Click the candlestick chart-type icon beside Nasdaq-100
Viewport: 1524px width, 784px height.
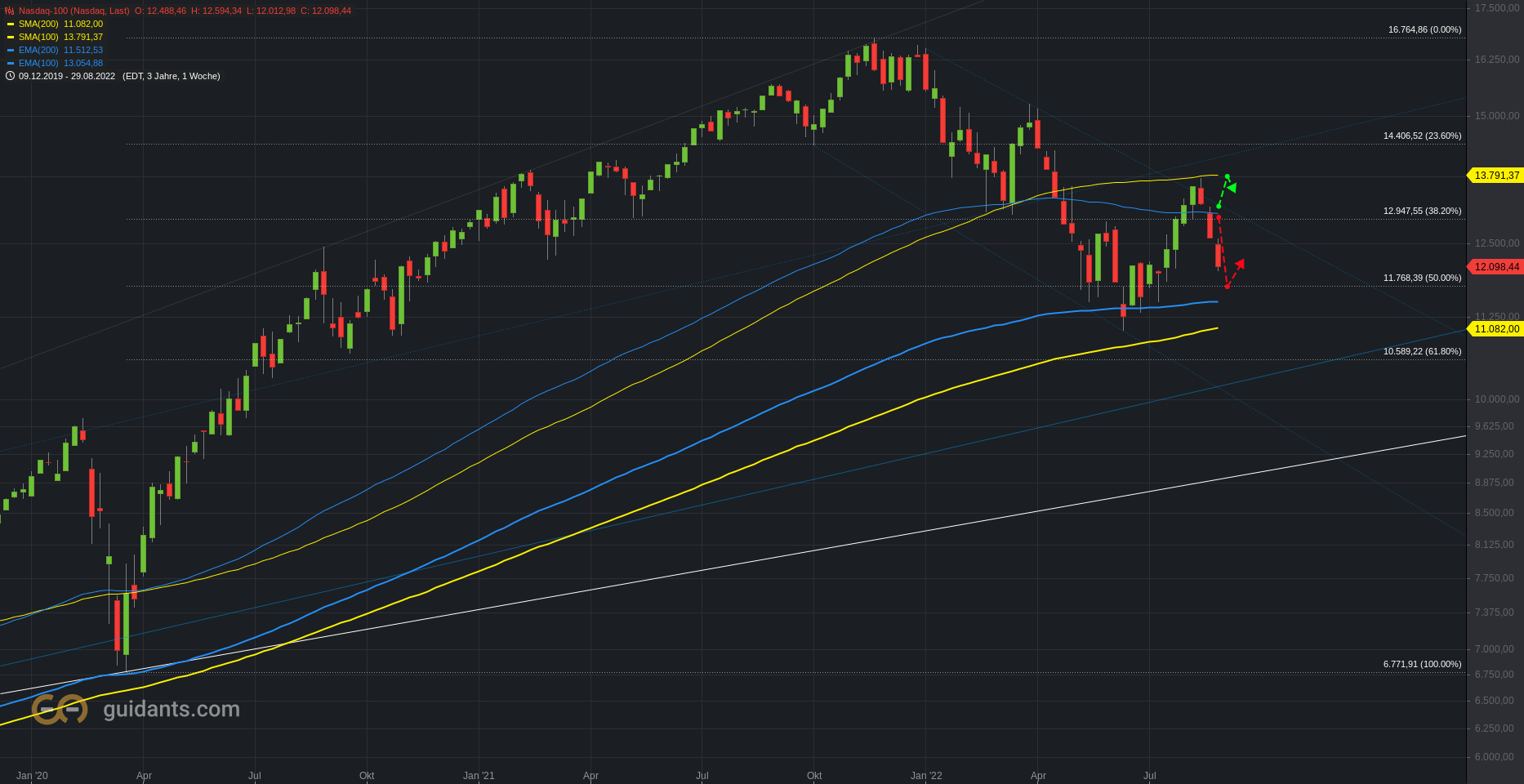point(10,11)
